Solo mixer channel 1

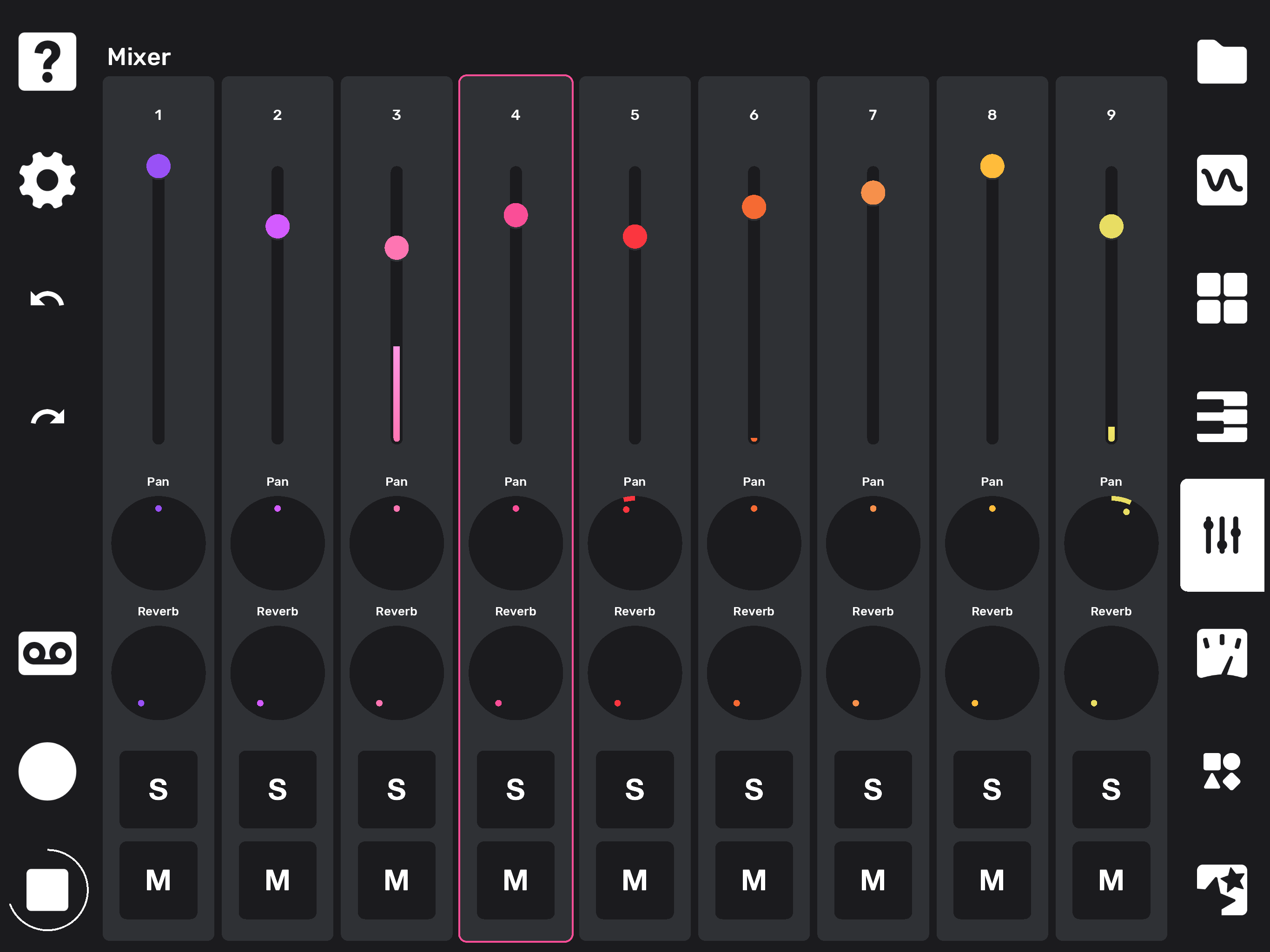158,789
